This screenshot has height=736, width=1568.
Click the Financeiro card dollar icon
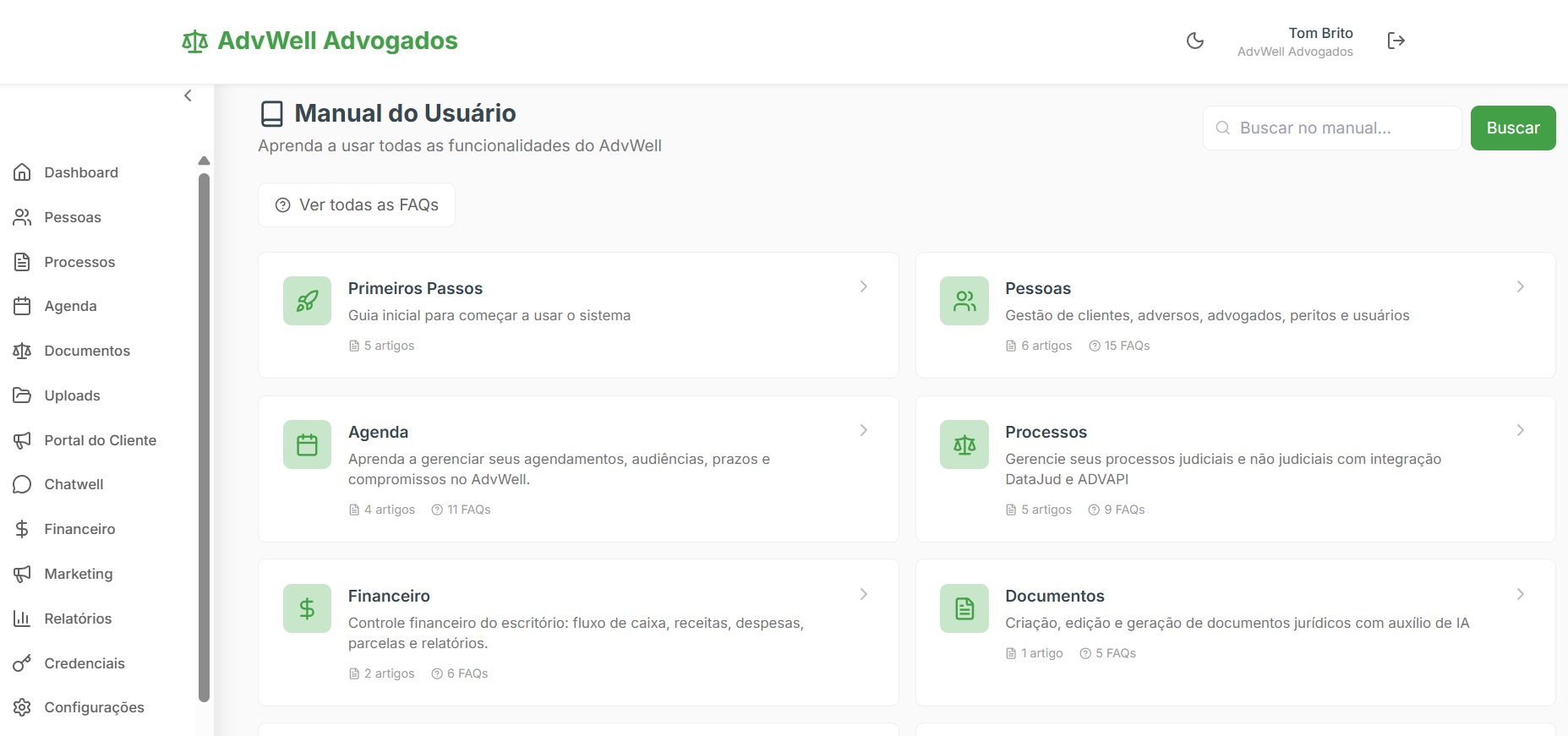pos(307,608)
